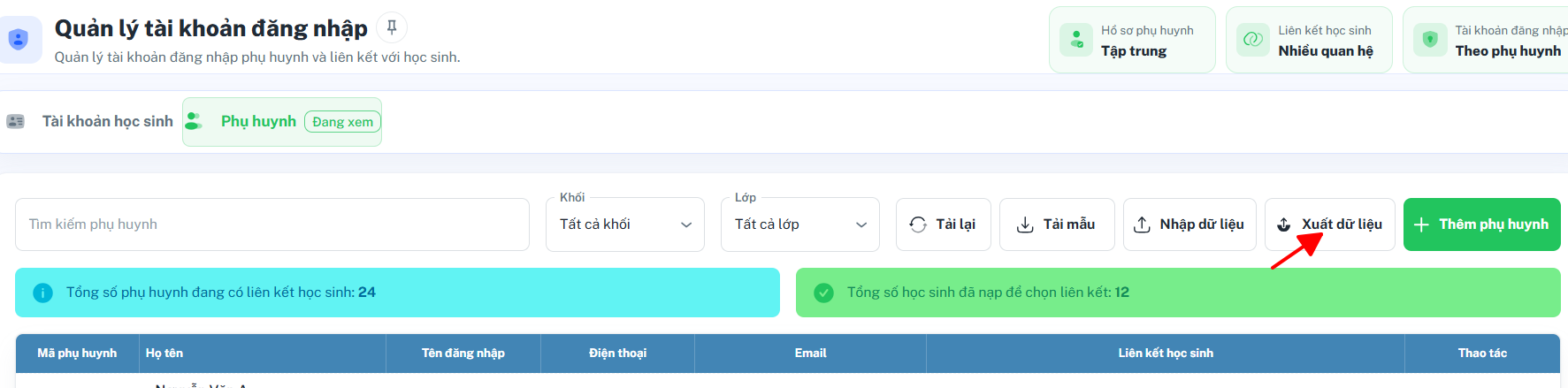Open the Khối dropdown Tất cả khối

click(625, 224)
